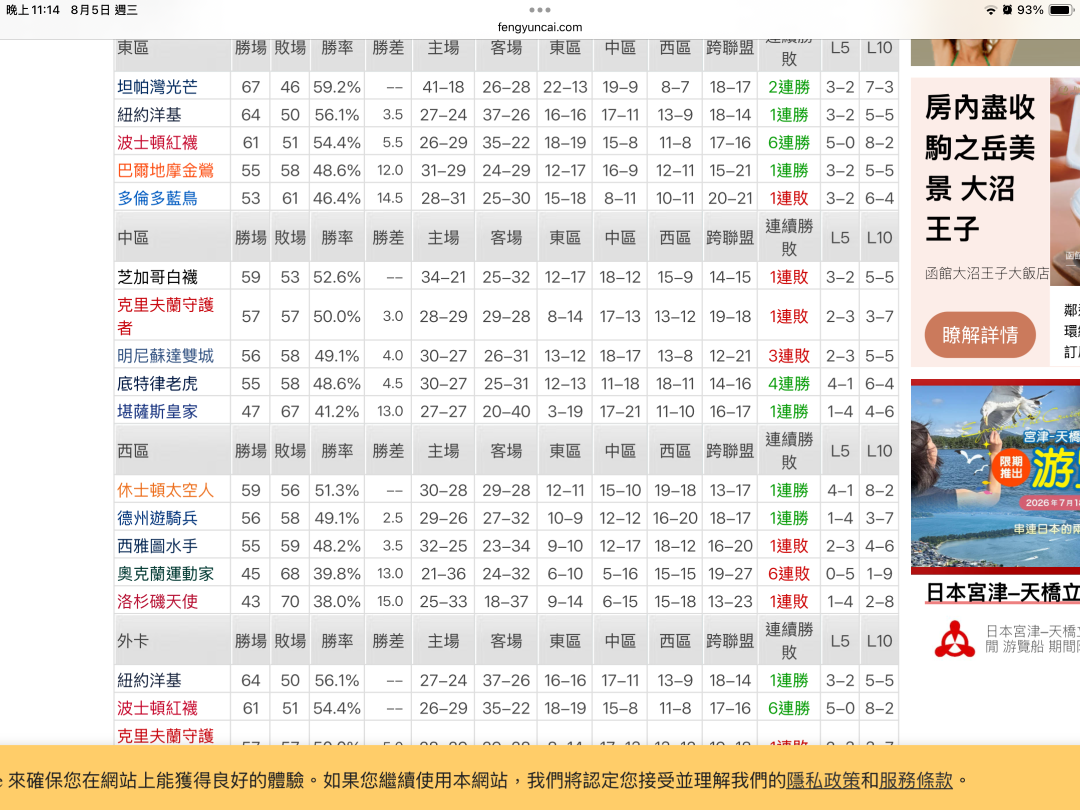Tap the fengyuncai.com address bar
Screen dimensions: 1080x810
(539, 27)
